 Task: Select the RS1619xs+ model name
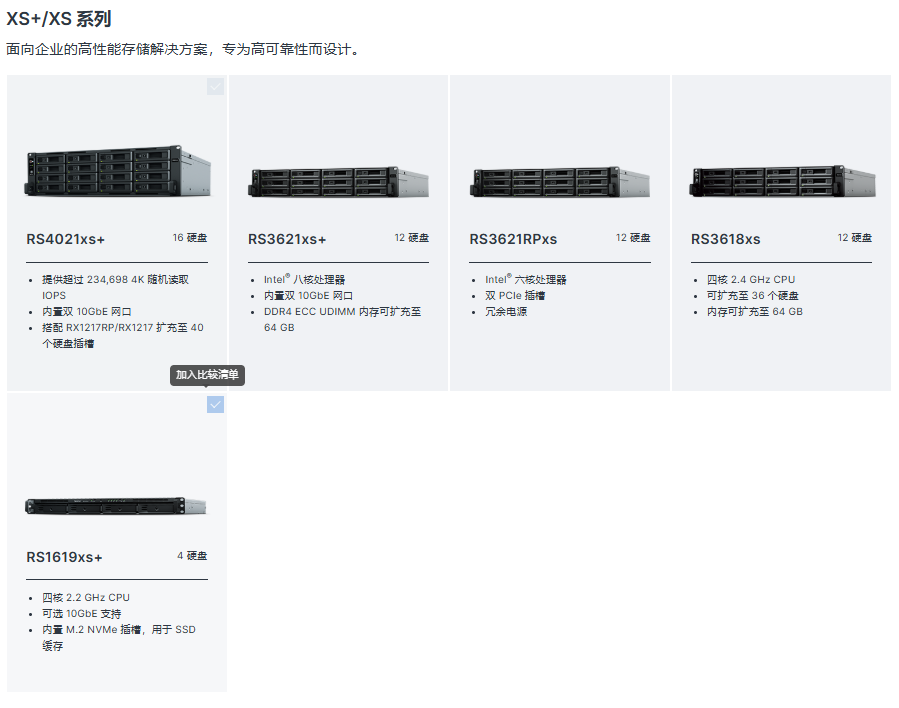pos(64,557)
